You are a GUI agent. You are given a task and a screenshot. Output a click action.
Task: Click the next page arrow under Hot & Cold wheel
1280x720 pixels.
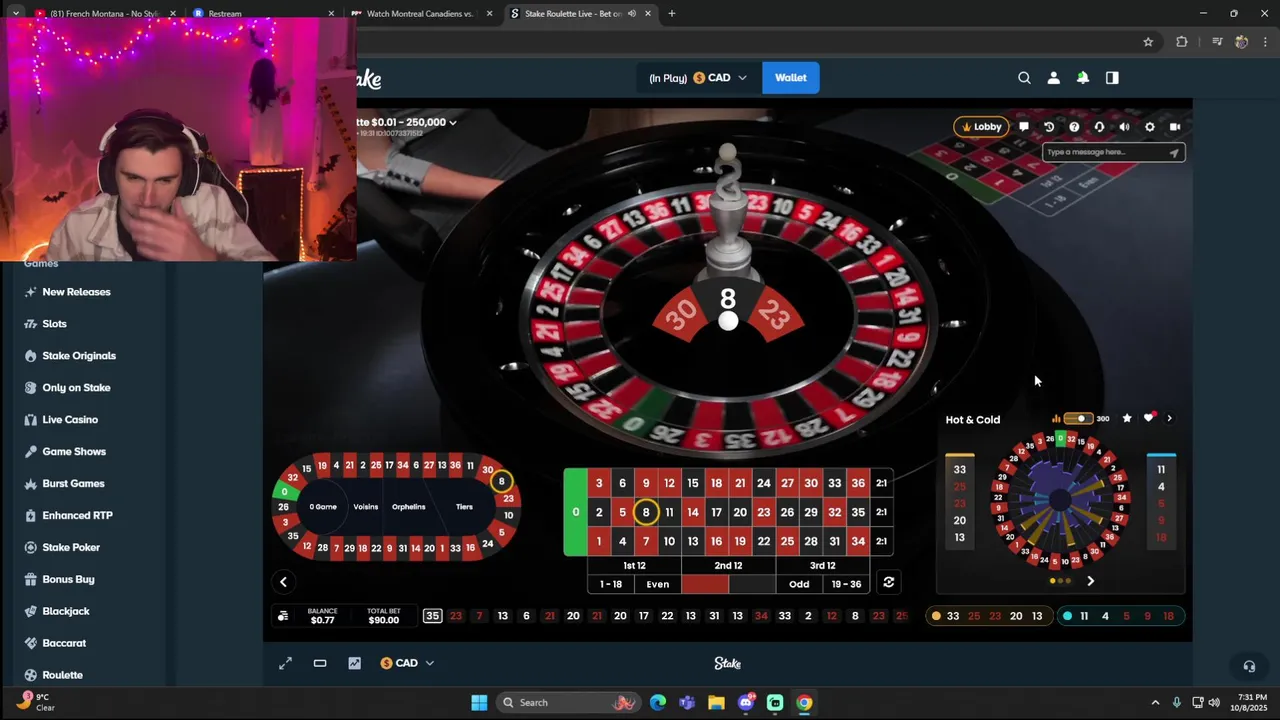(1090, 581)
